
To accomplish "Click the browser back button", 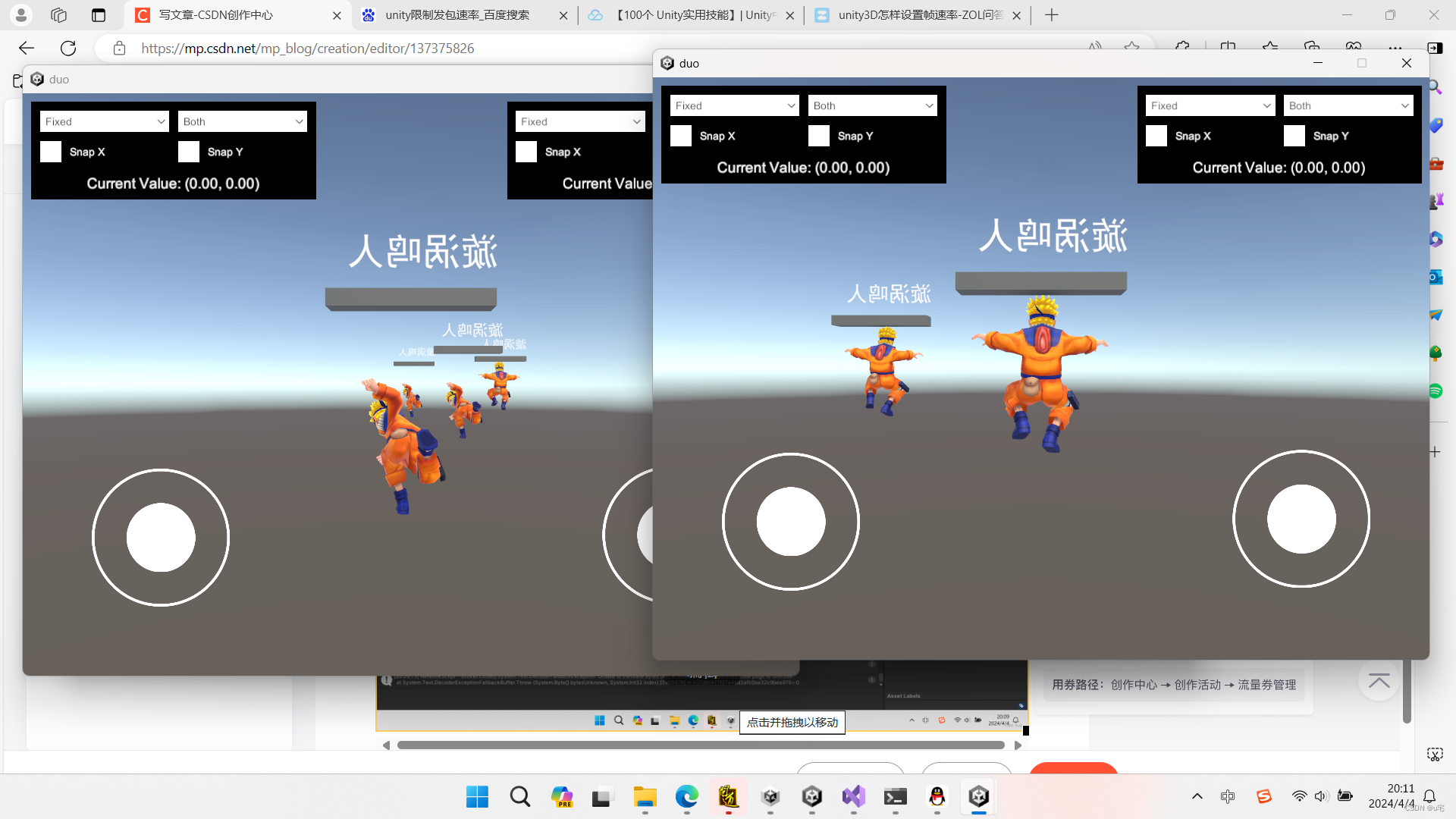I will 26,48.
